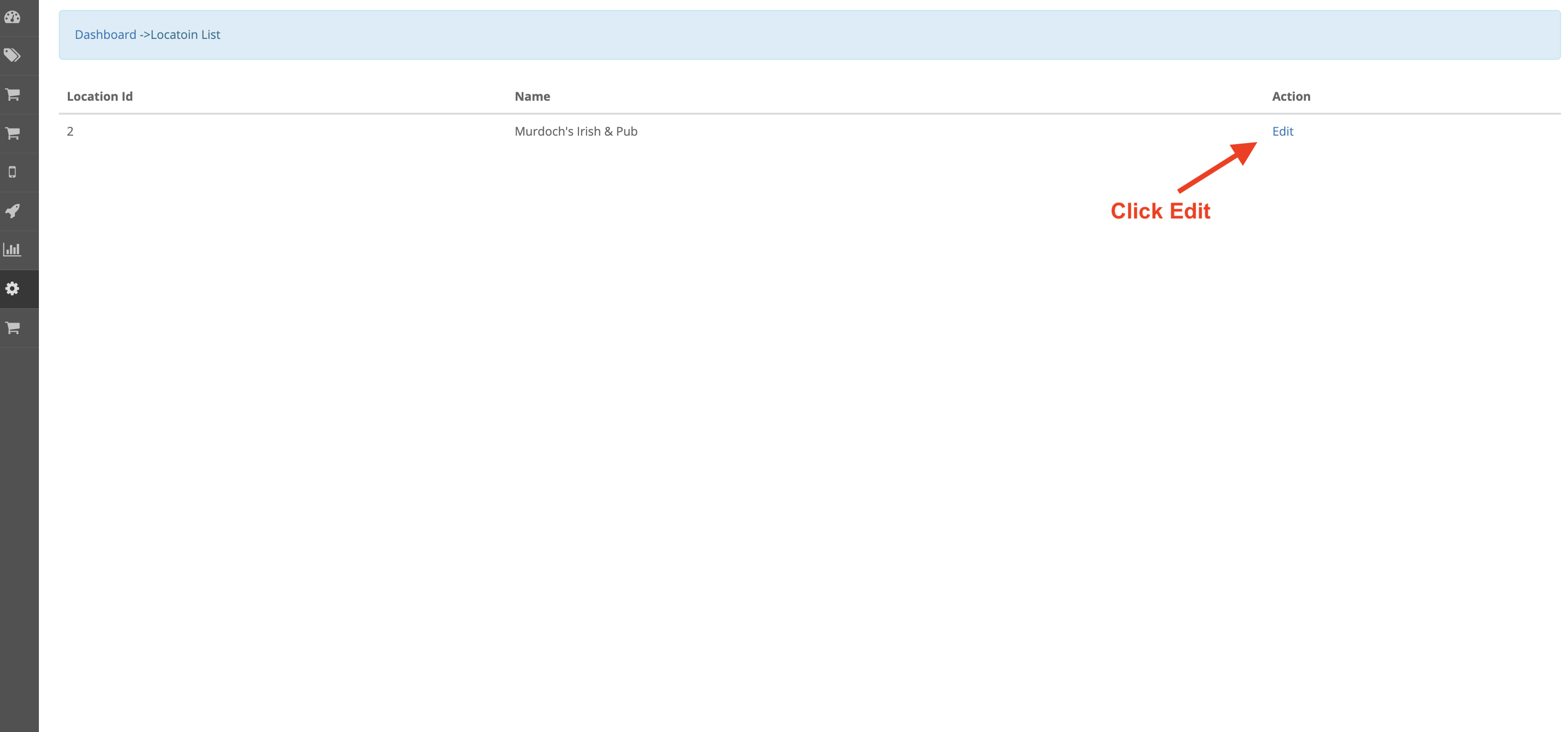The image size is (1568, 732).
Task: Click the 'Locatoin List' breadcrumb text
Action: 185,35
